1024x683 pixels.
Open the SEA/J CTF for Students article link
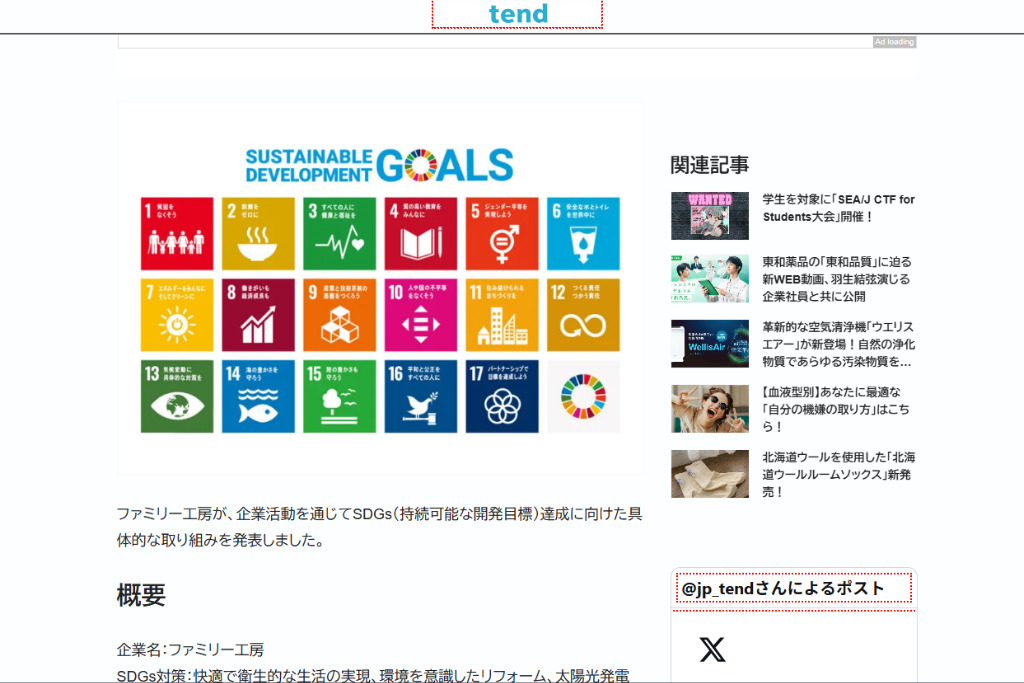point(839,208)
